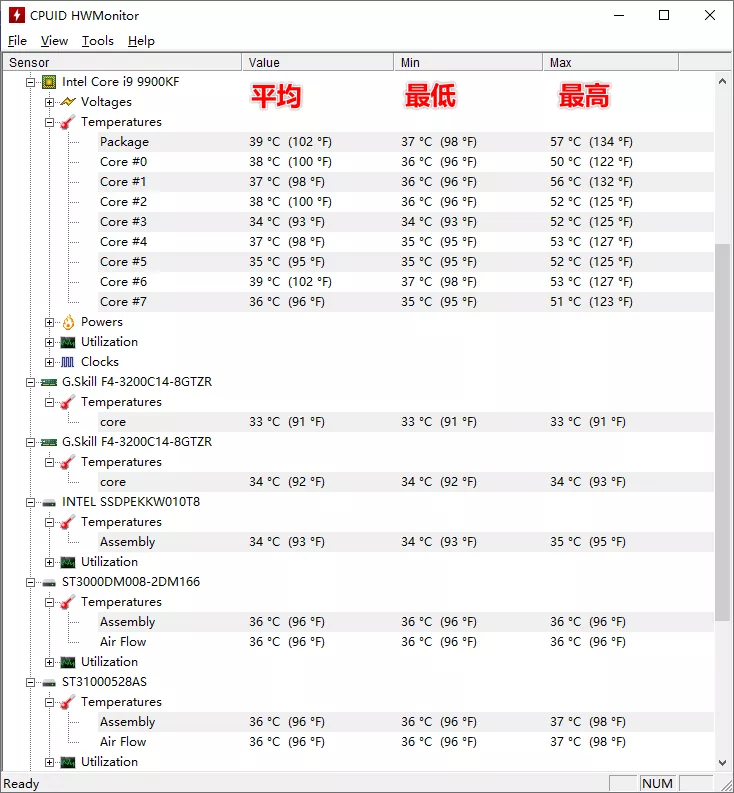Click Core #1 max value 56 °C (132 °F)
The image size is (734, 793).
(591, 182)
